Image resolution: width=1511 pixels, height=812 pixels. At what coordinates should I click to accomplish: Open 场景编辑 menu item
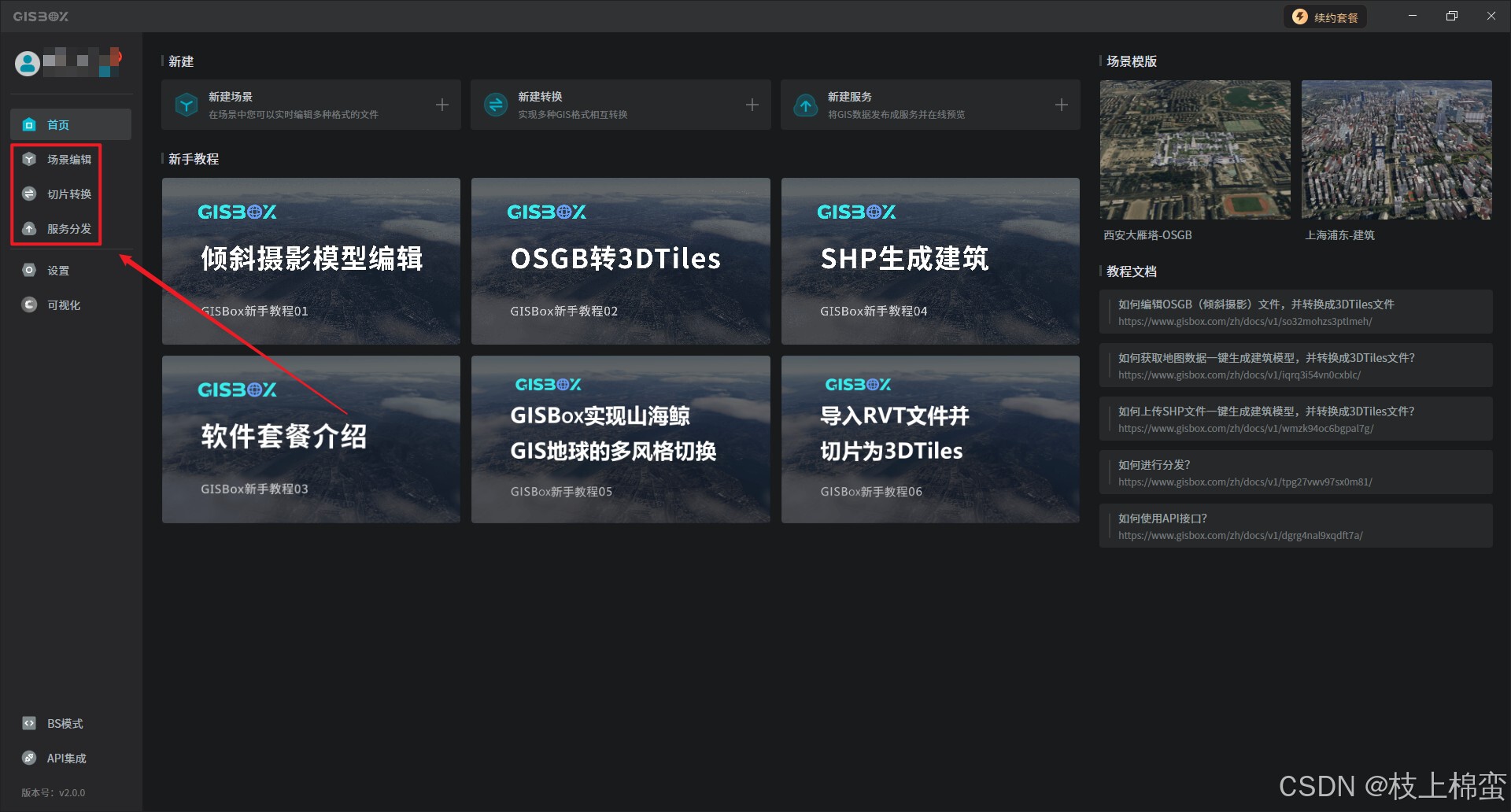click(x=69, y=159)
